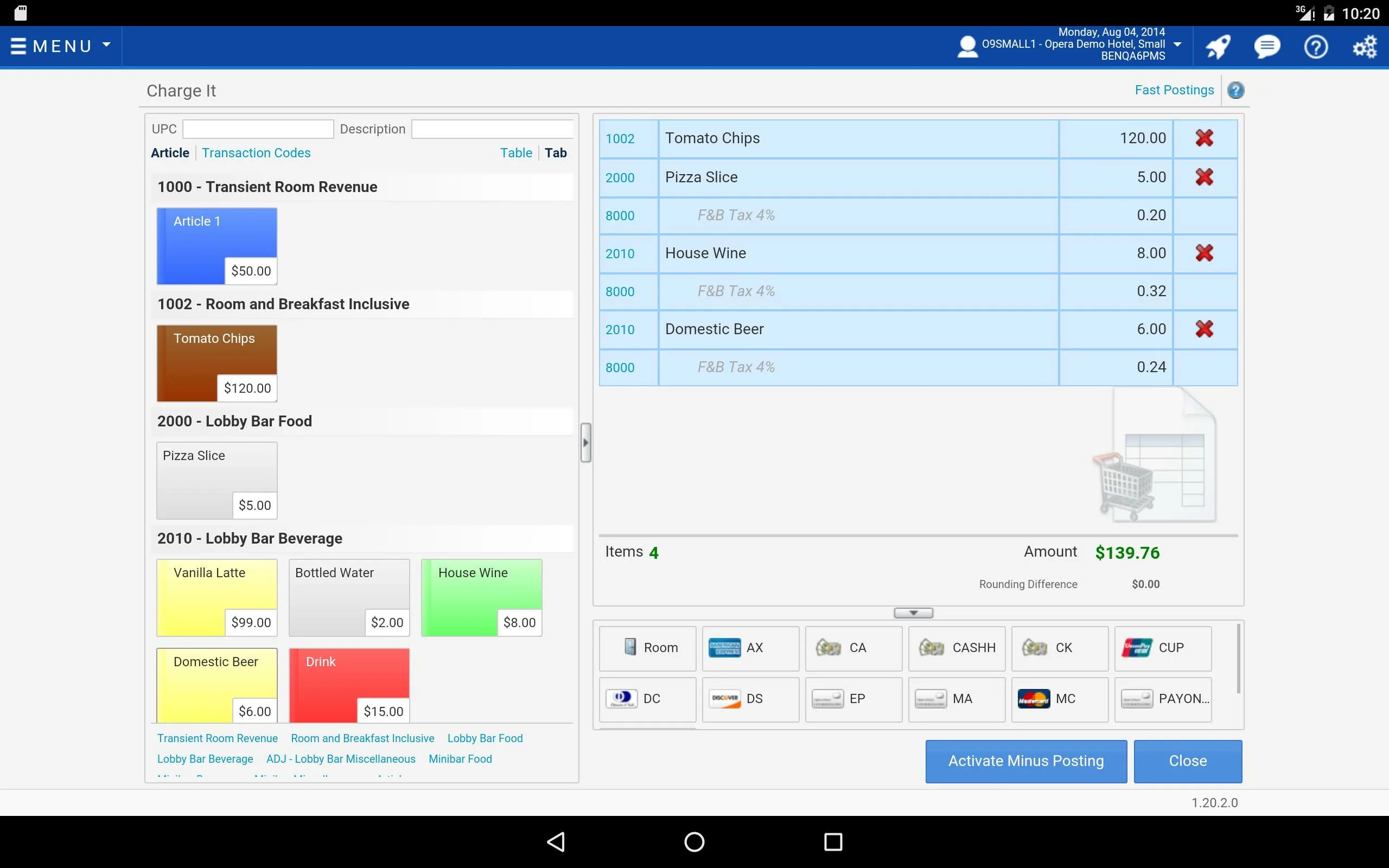Viewport: 1389px width, 868px height.
Task: Switch to Table view
Action: 515,152
